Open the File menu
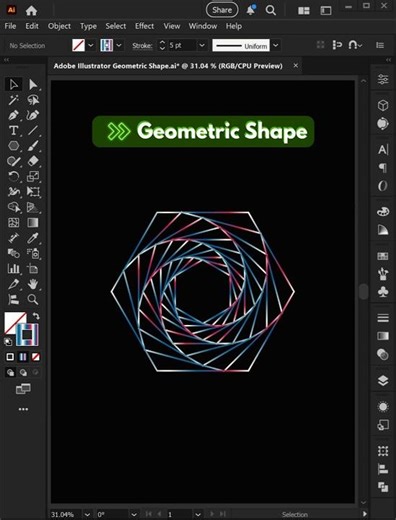Viewport: 396px width, 520px height. click(x=10, y=26)
